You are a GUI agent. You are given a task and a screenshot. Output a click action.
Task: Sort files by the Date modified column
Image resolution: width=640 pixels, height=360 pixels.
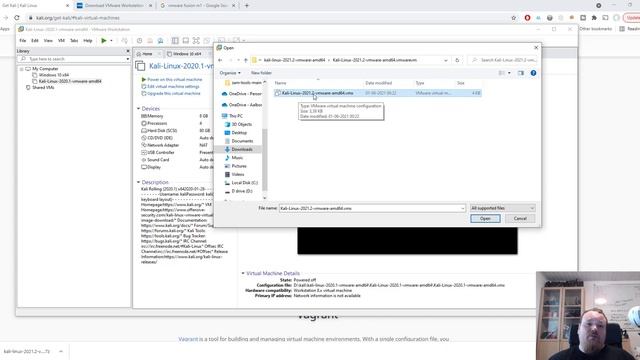point(378,83)
